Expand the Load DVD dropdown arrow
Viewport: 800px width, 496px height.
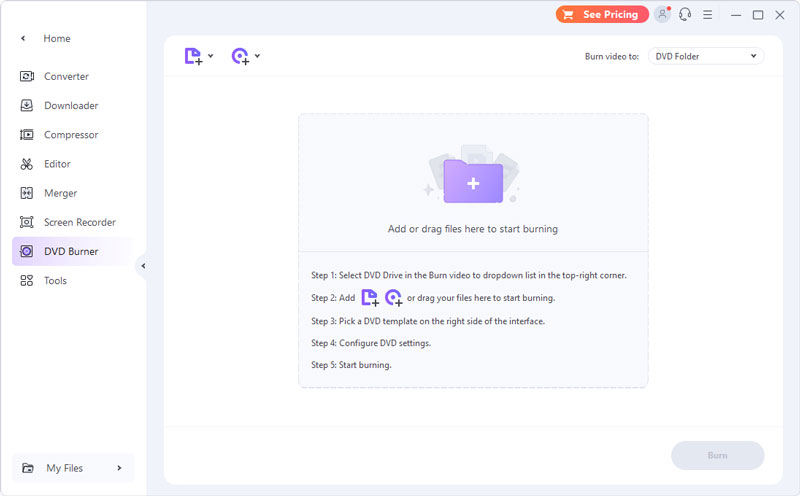coord(258,56)
